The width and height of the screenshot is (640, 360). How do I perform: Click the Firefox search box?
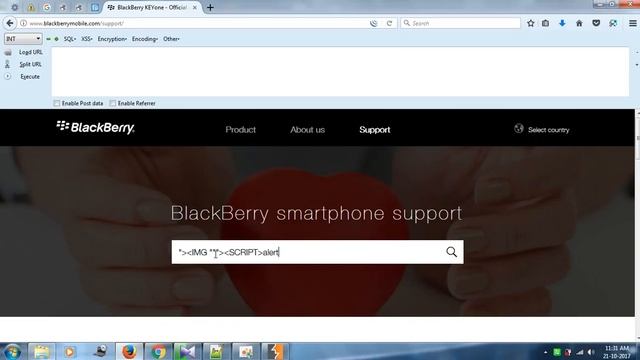coord(460,23)
